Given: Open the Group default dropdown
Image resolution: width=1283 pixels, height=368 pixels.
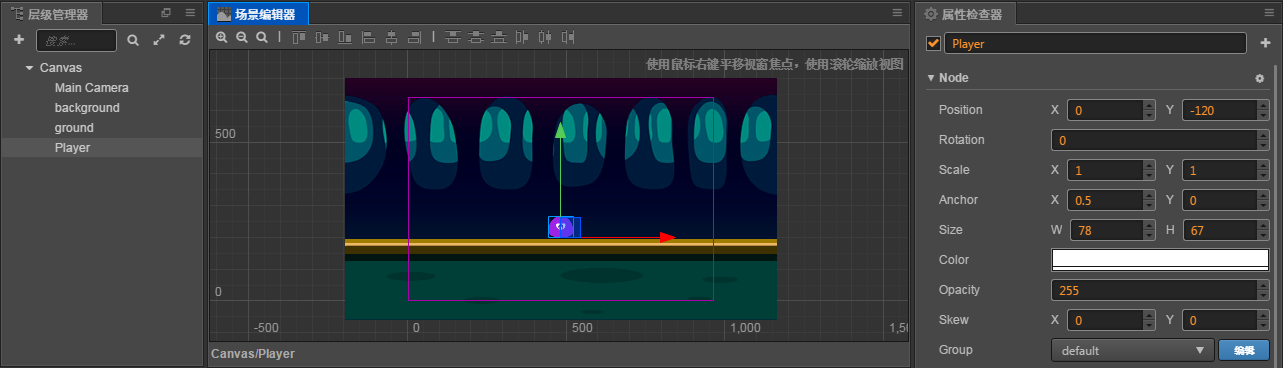Looking at the screenshot, I should tap(1132, 350).
